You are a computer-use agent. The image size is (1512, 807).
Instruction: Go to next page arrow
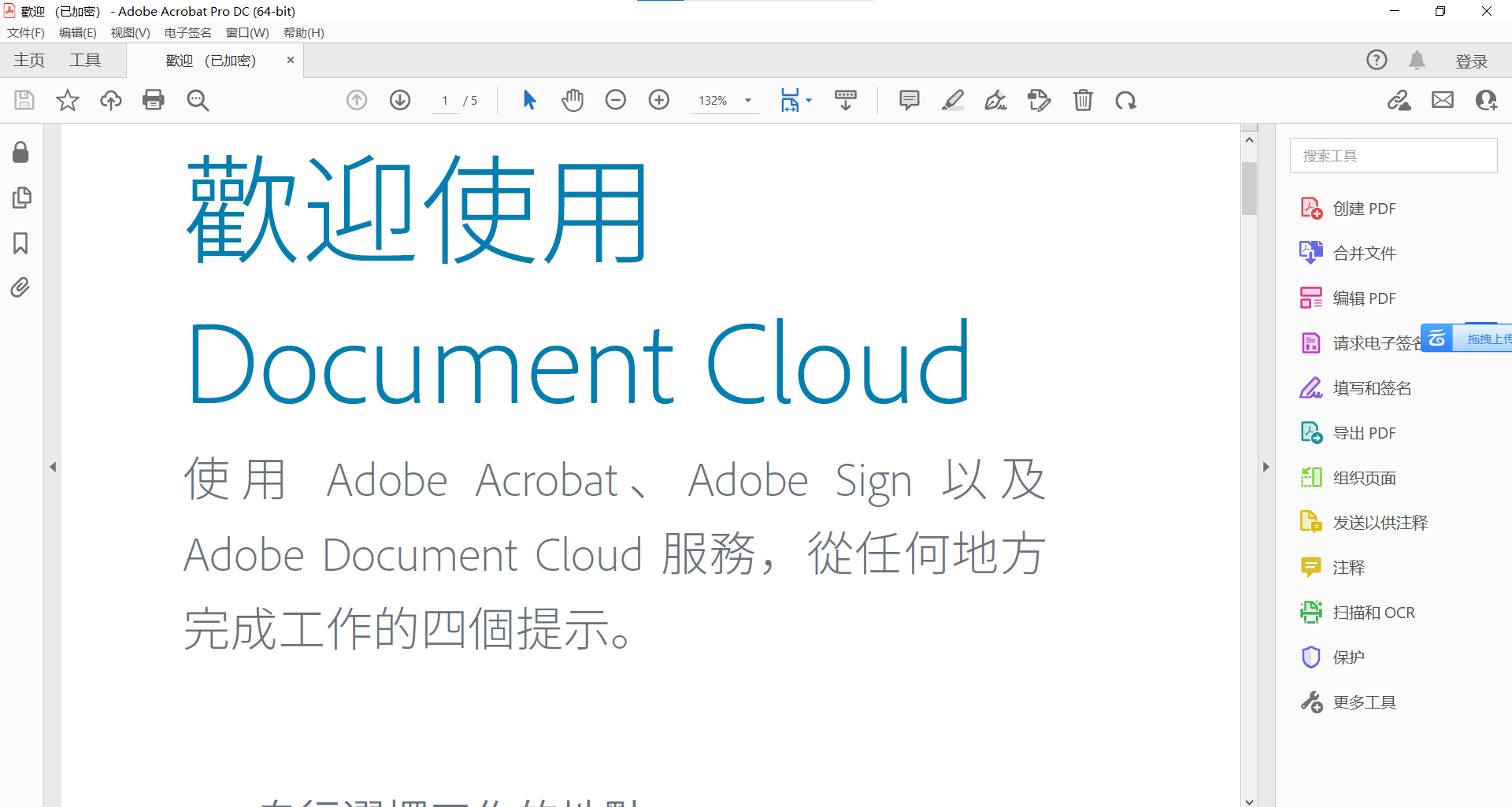coord(400,100)
